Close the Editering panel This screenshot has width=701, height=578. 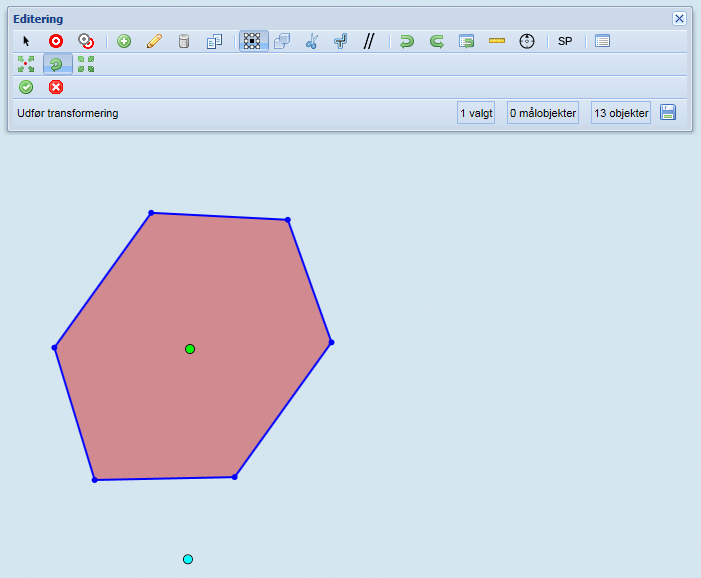pyautogui.click(x=679, y=18)
